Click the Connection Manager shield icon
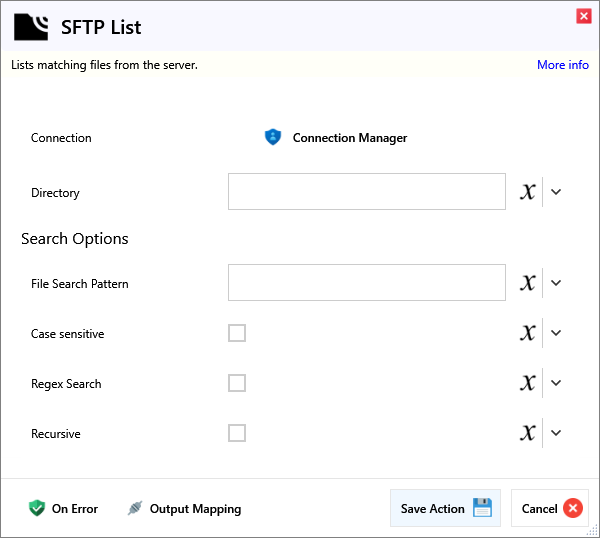This screenshot has width=600, height=538. click(x=273, y=138)
